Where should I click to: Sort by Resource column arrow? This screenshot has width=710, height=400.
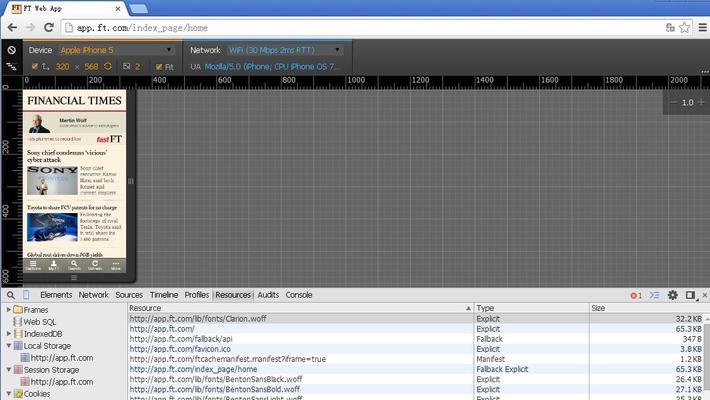tap(468, 308)
